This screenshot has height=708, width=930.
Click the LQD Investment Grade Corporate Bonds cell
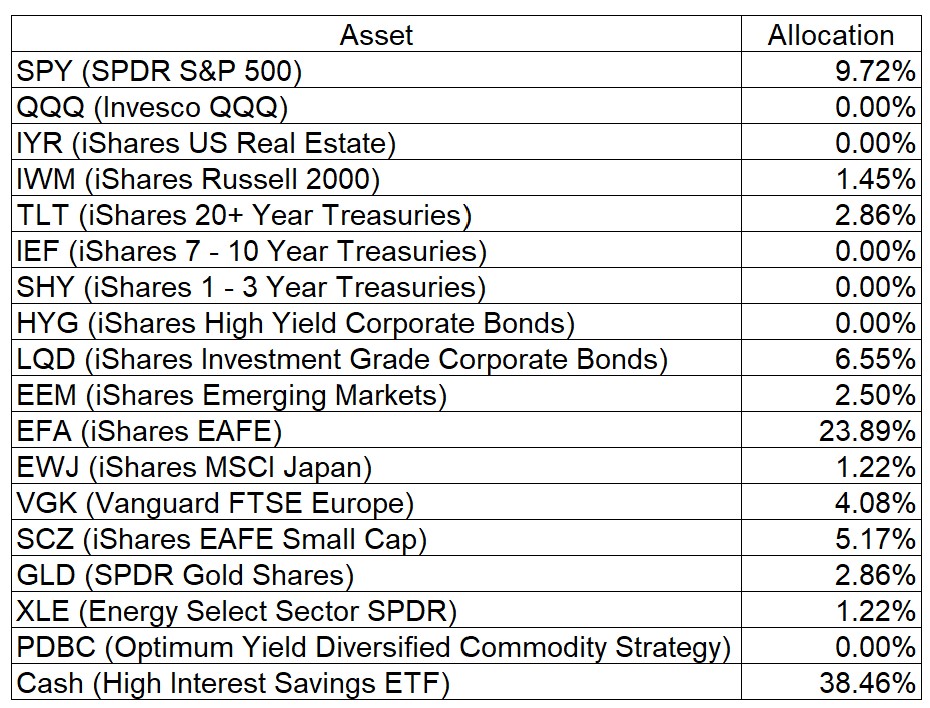[x=342, y=359]
